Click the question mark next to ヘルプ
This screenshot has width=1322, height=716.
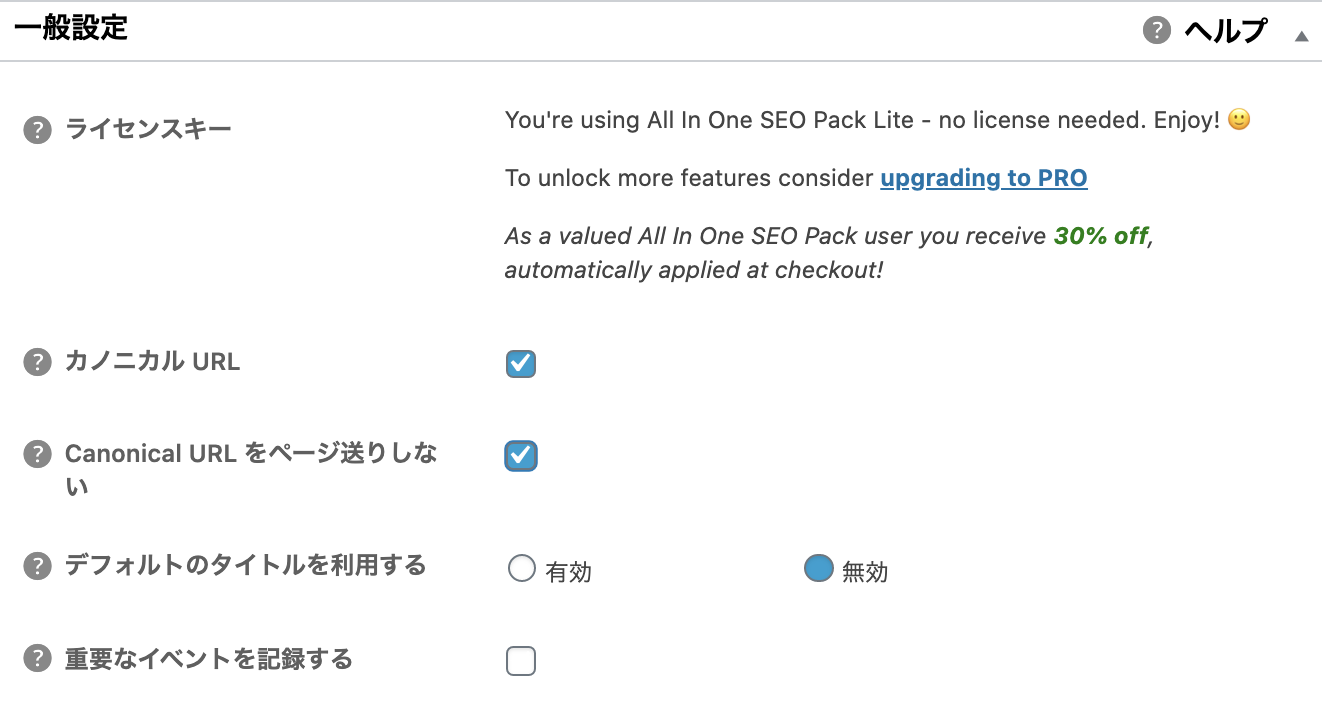(x=1157, y=30)
